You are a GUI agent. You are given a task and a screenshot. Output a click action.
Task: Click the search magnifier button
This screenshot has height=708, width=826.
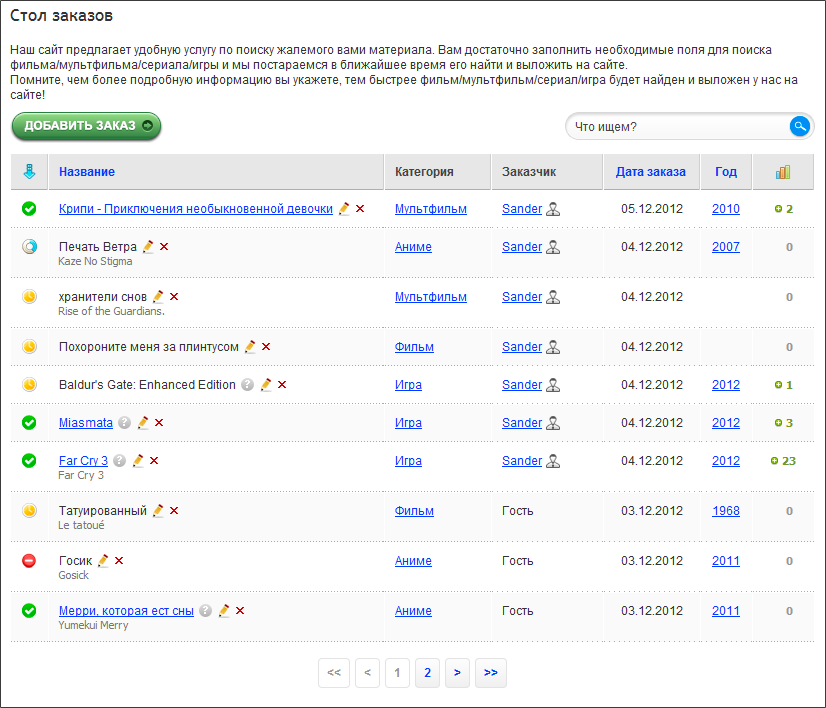799,126
